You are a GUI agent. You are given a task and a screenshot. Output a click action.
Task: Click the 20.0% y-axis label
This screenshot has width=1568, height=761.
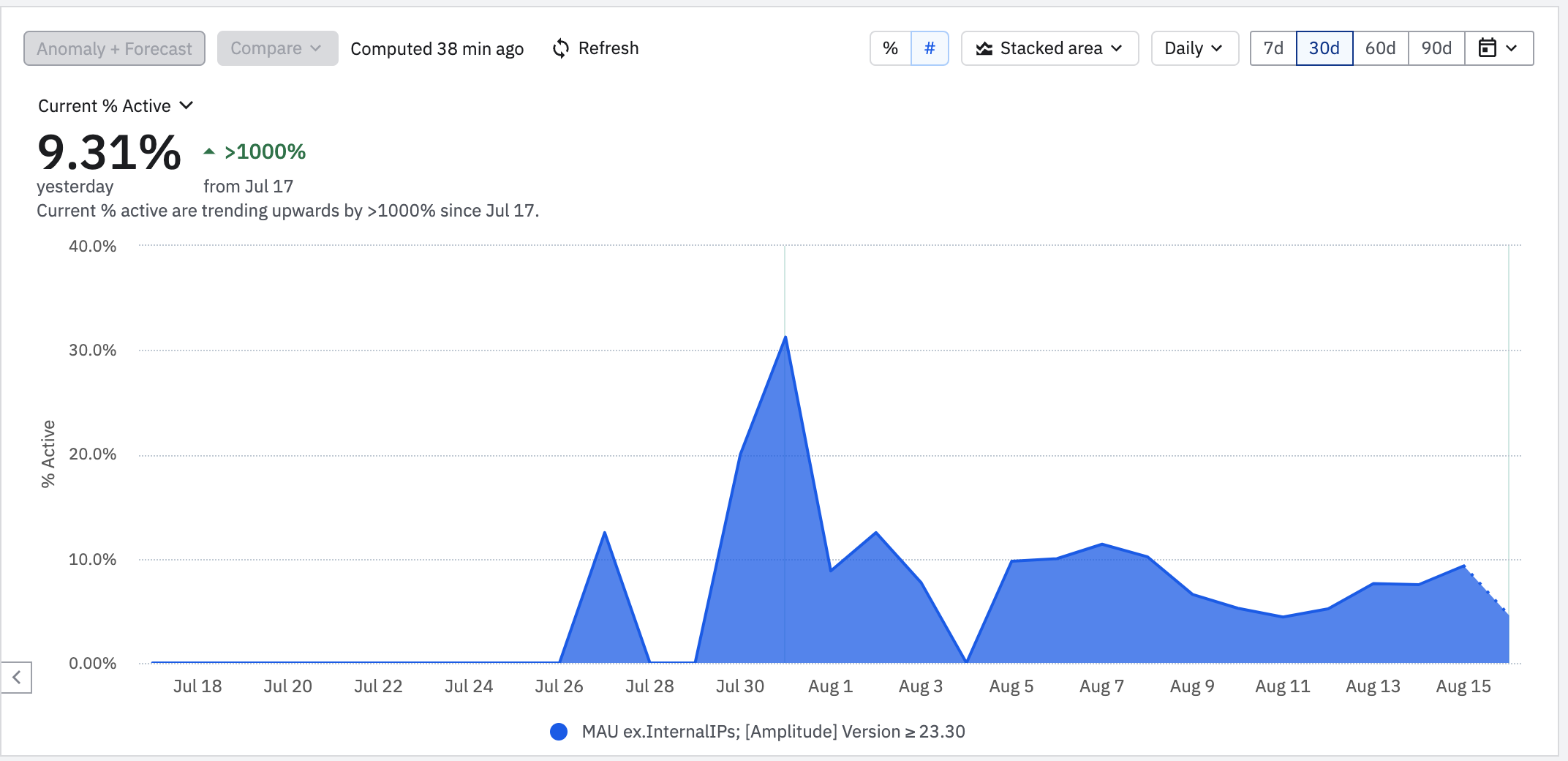coord(93,454)
